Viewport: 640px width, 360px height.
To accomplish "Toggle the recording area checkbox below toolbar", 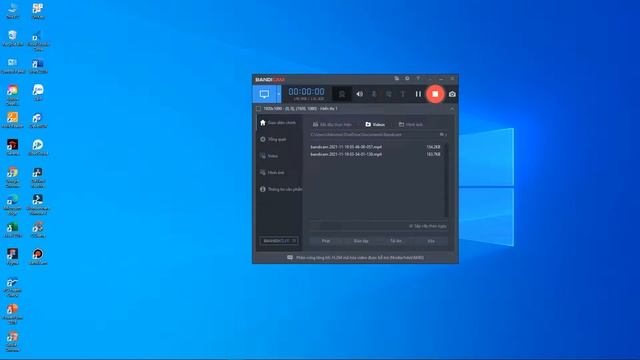I will 258,109.
